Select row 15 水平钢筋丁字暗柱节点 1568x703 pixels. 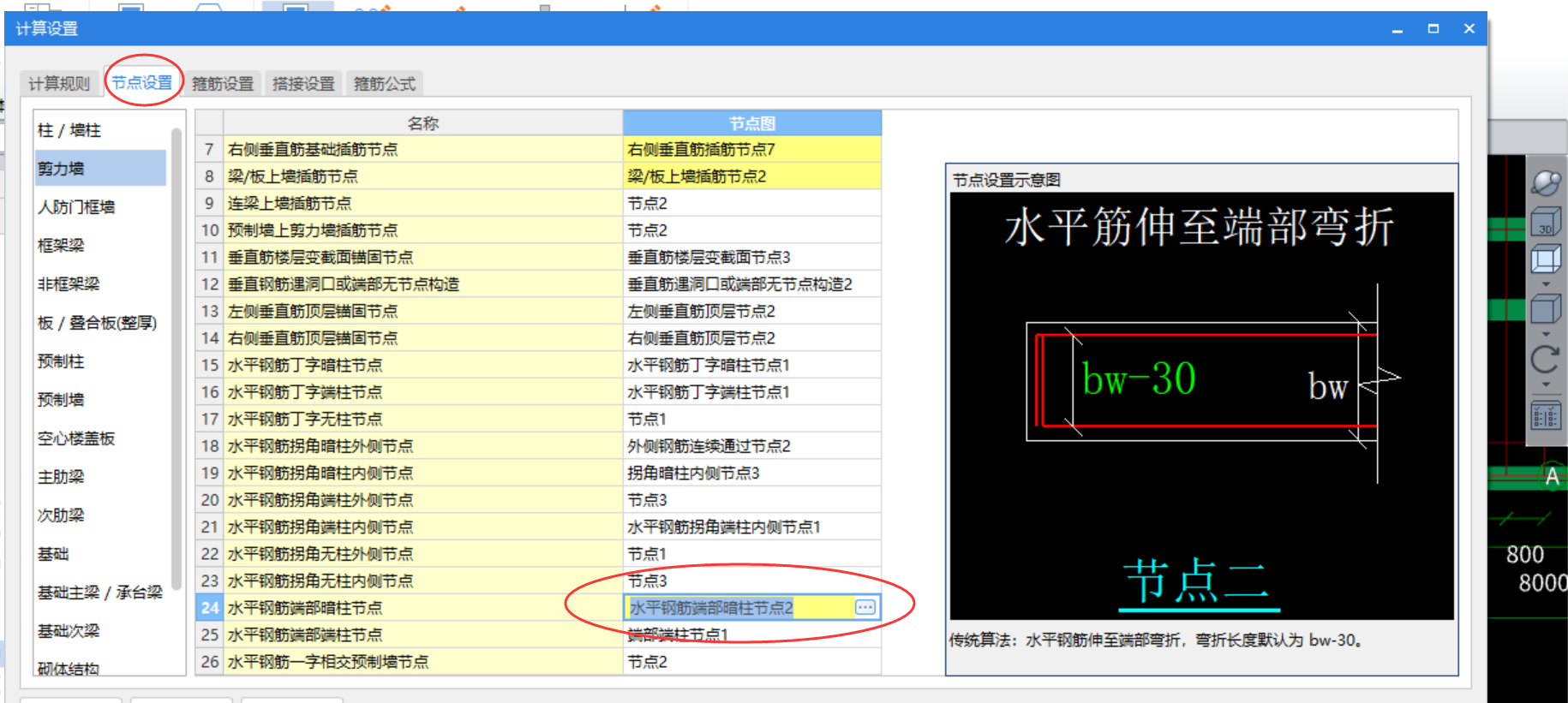point(423,365)
